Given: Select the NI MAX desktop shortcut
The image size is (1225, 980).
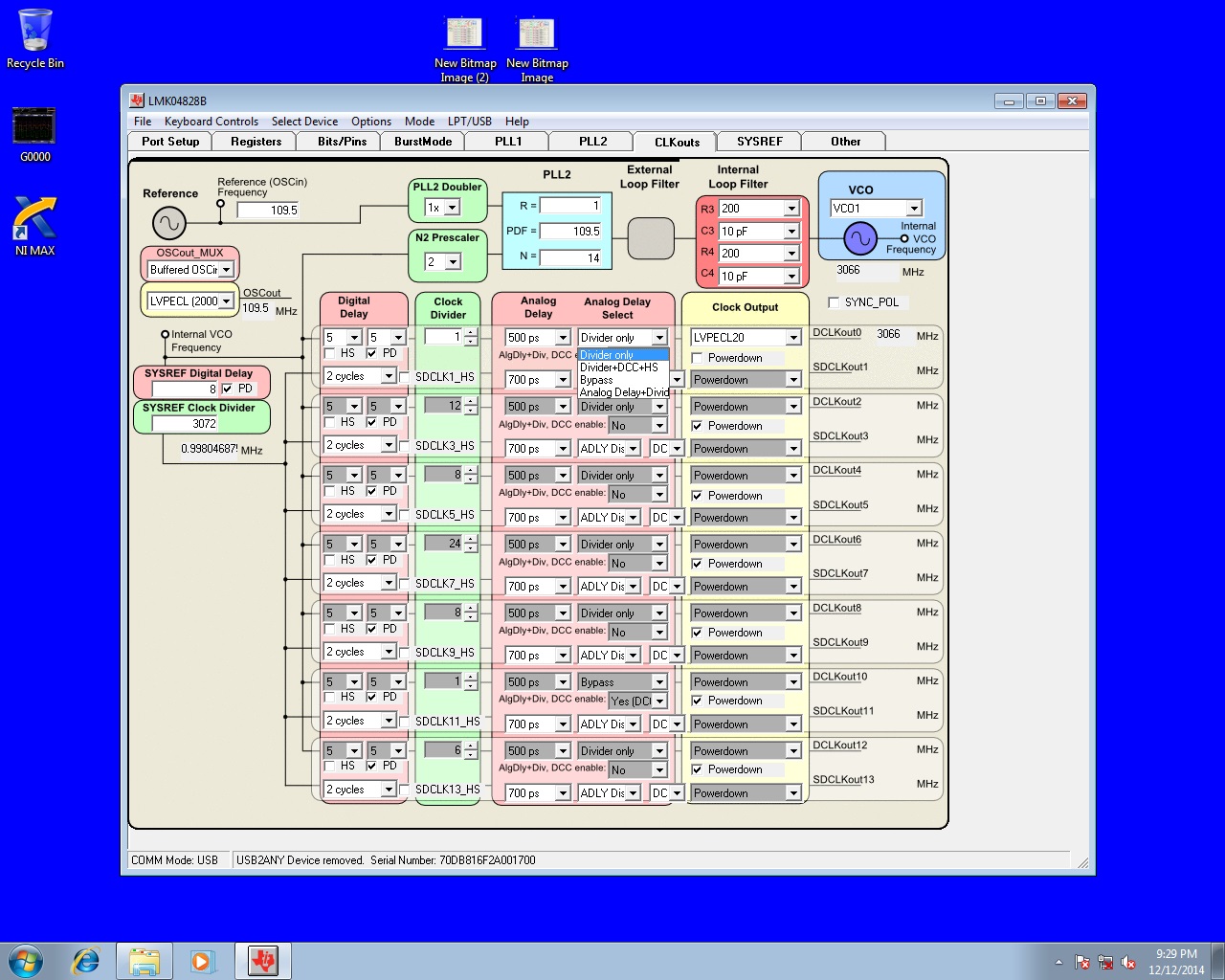Looking at the screenshot, I should [34, 226].
